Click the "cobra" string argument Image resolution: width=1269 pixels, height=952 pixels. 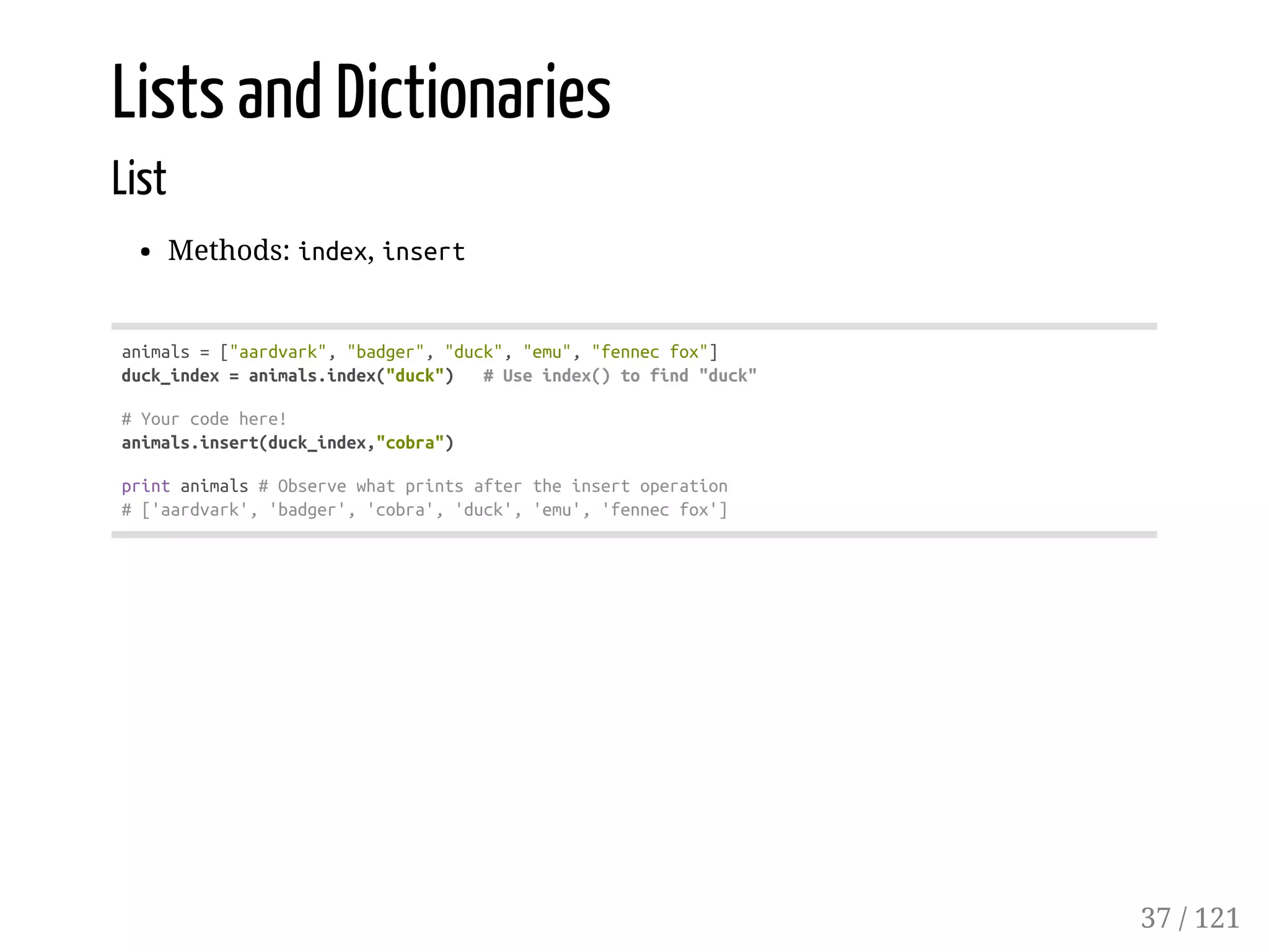(x=410, y=443)
